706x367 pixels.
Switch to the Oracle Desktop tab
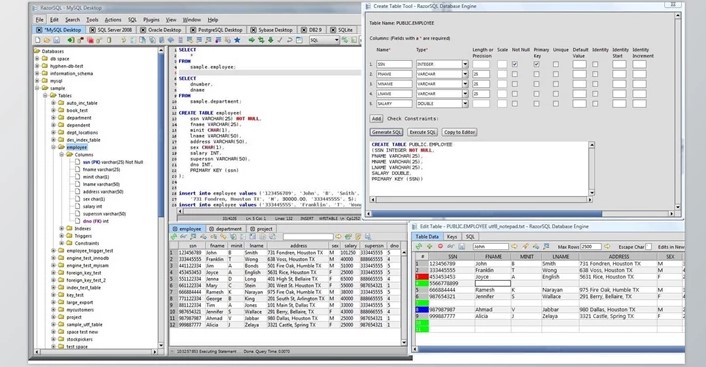click(x=161, y=30)
